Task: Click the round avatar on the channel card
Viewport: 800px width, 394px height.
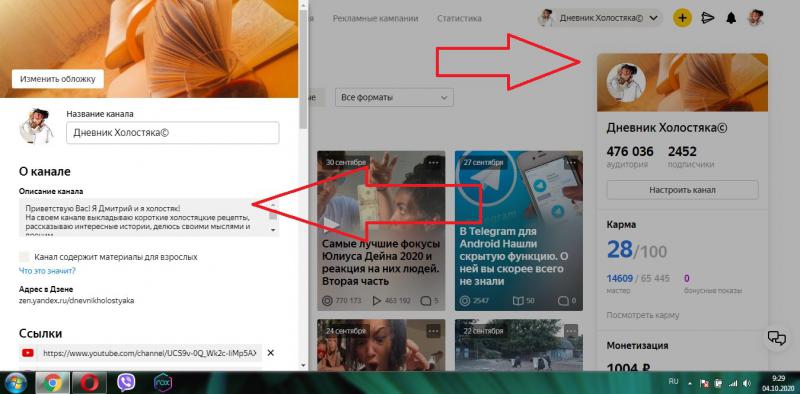Action: pyautogui.click(x=626, y=83)
